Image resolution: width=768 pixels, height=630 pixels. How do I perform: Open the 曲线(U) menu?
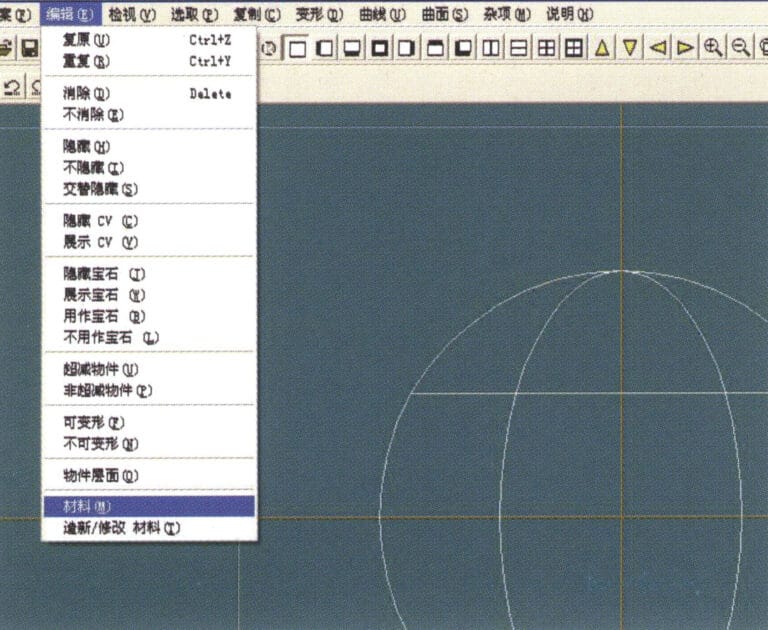[383, 15]
